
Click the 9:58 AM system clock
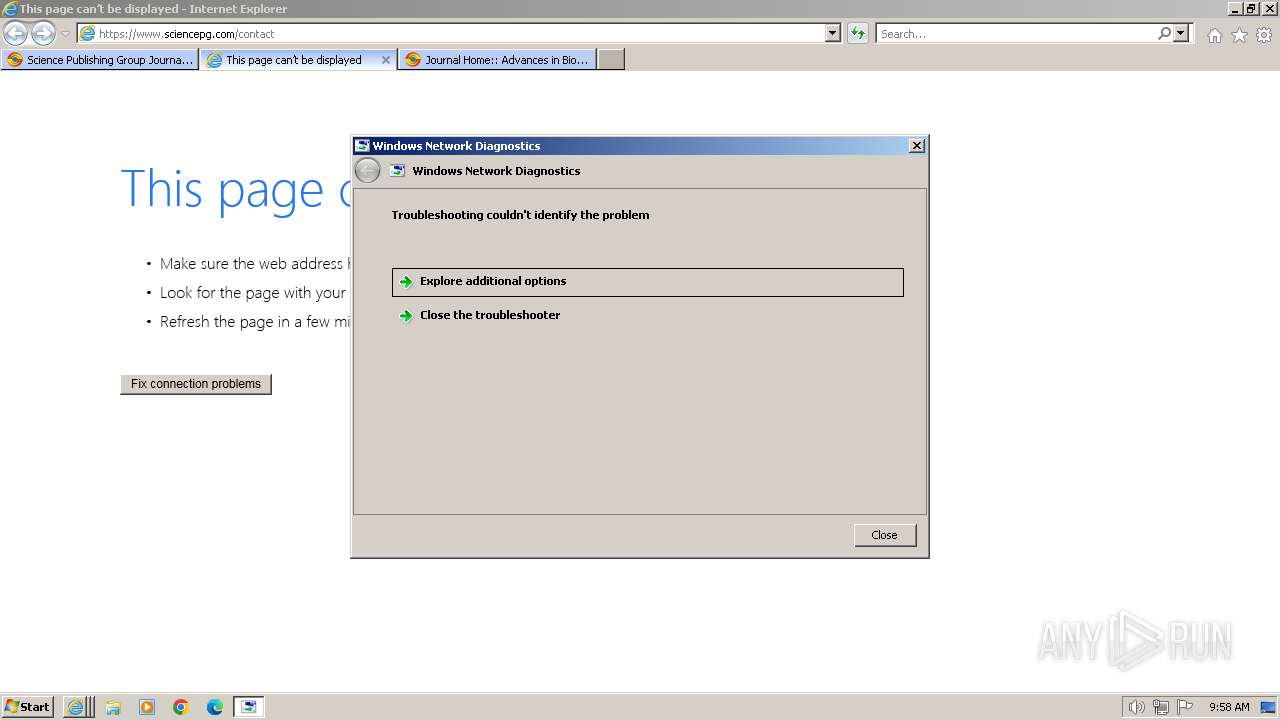tap(1229, 707)
